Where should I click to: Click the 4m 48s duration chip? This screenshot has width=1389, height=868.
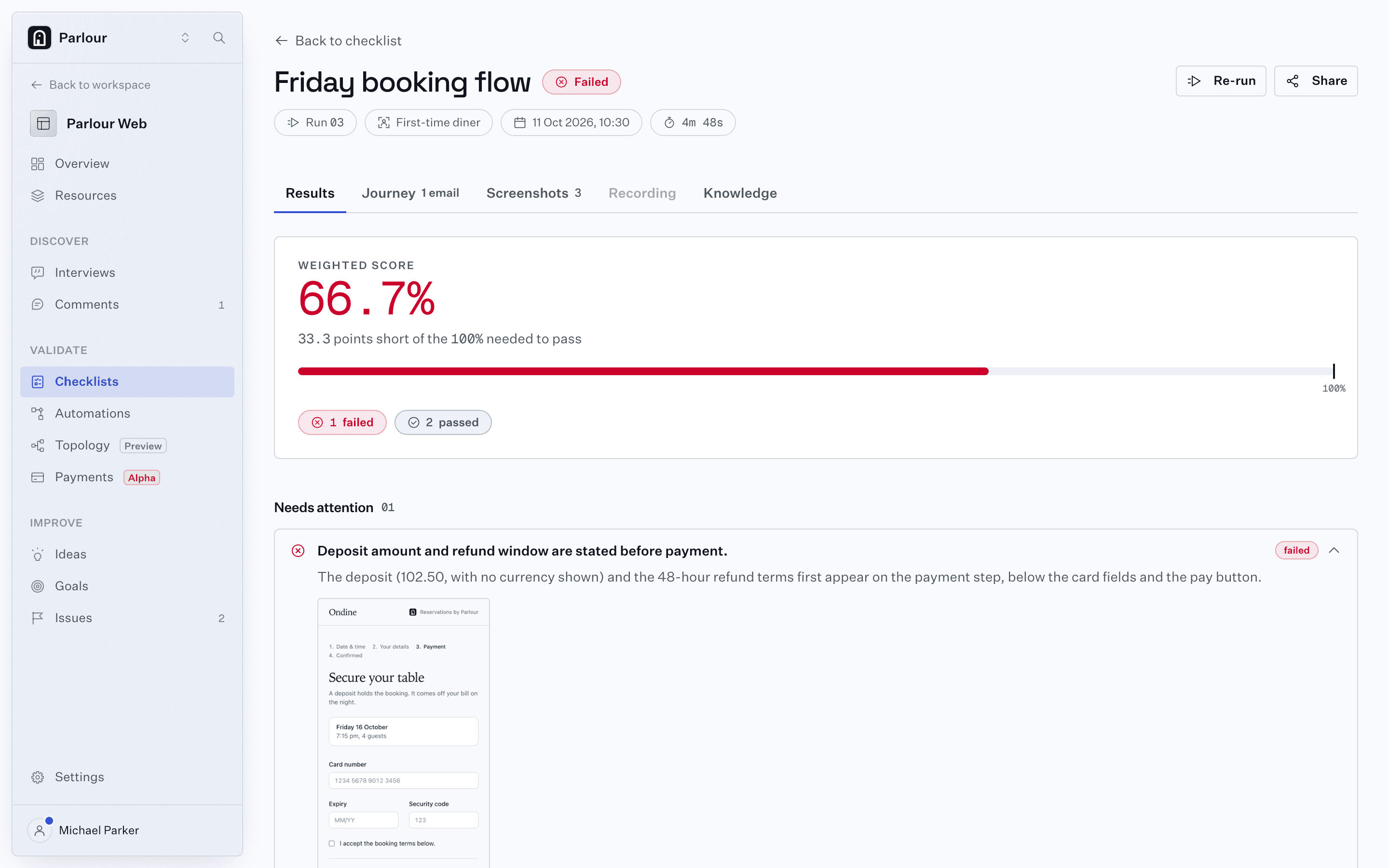[693, 122]
